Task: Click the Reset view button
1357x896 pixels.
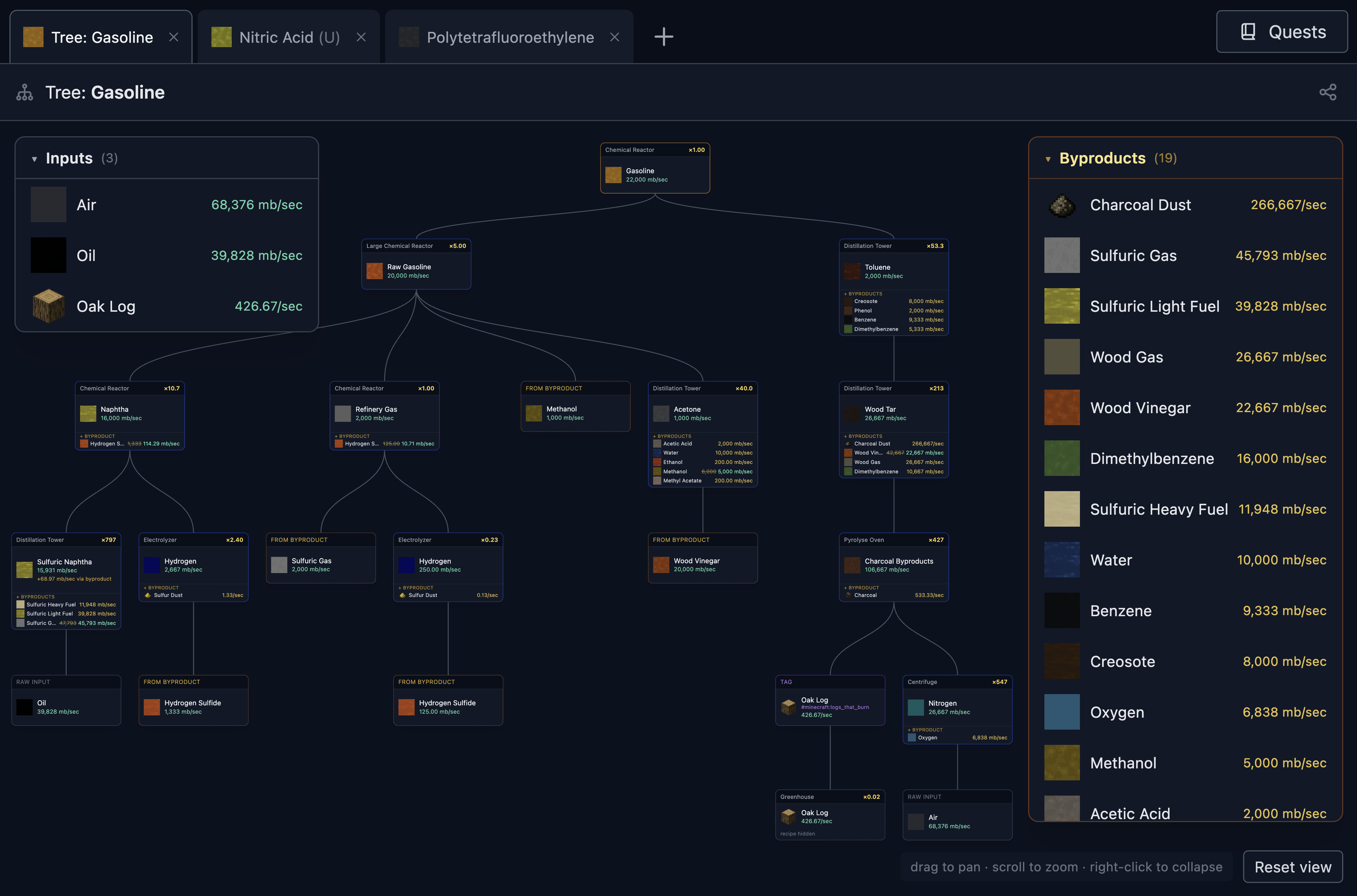Action: (x=1292, y=866)
